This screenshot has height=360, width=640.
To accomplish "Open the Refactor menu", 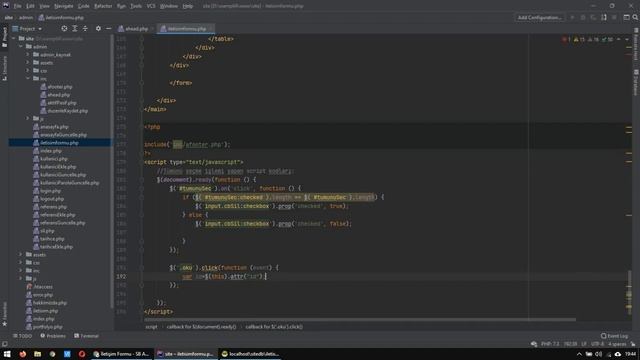I will coord(103,6).
